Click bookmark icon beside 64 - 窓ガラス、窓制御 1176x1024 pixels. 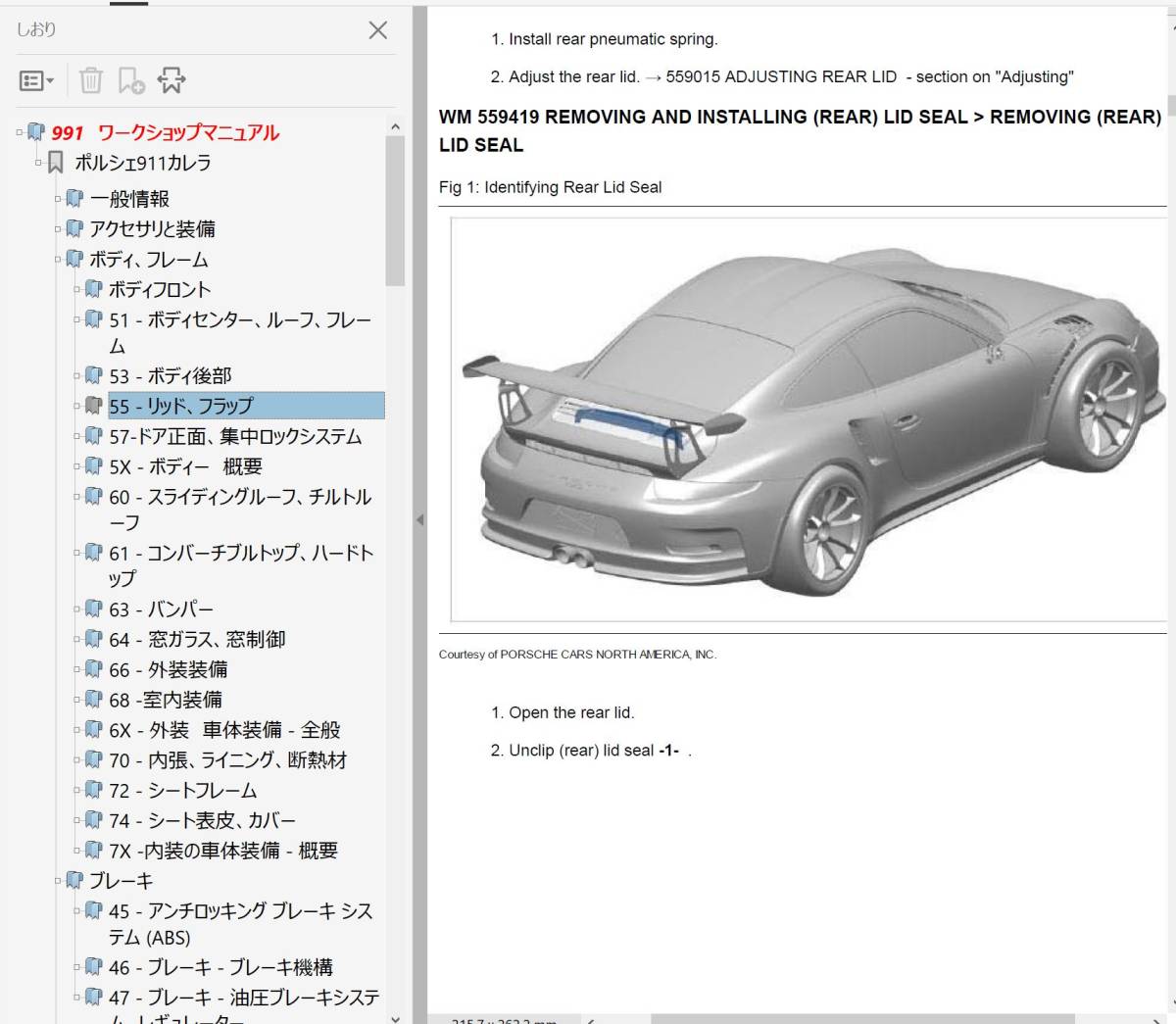94,639
